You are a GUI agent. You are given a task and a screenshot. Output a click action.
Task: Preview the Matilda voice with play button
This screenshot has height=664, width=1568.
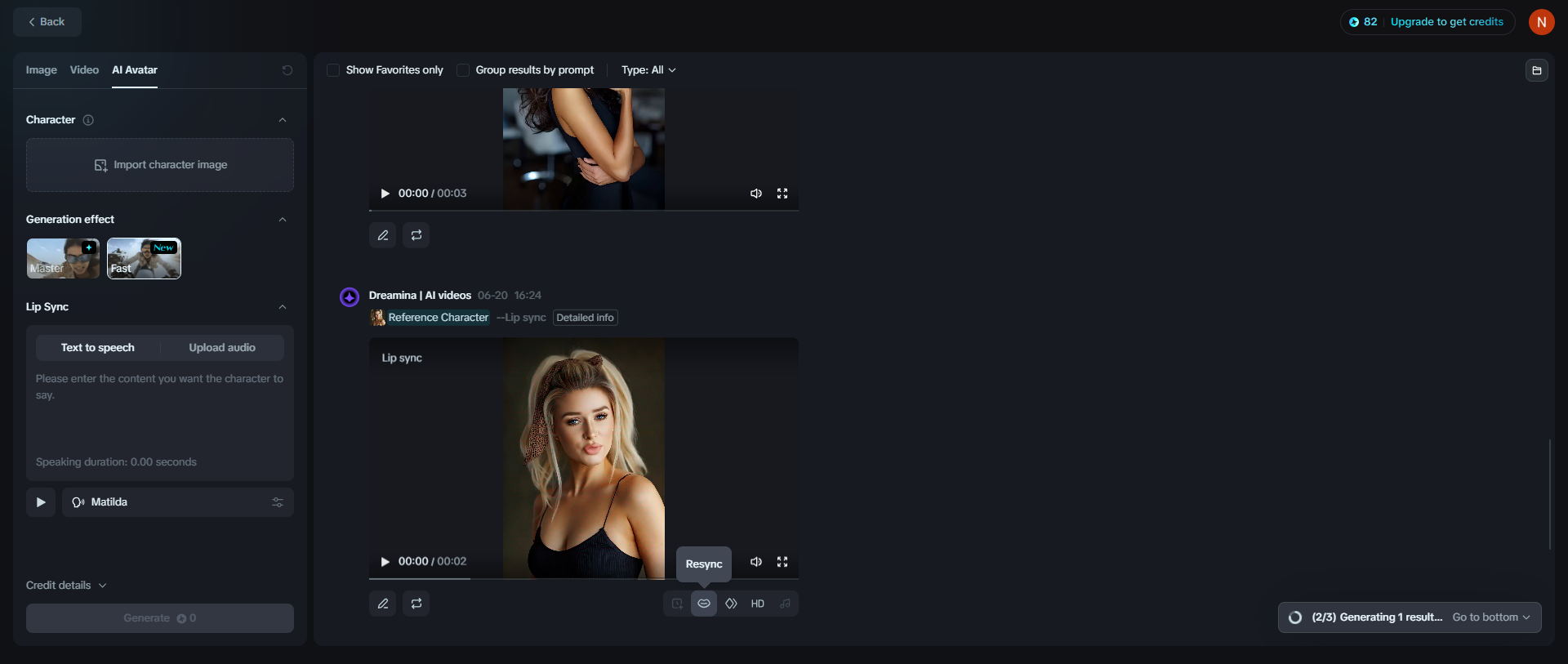click(x=41, y=502)
